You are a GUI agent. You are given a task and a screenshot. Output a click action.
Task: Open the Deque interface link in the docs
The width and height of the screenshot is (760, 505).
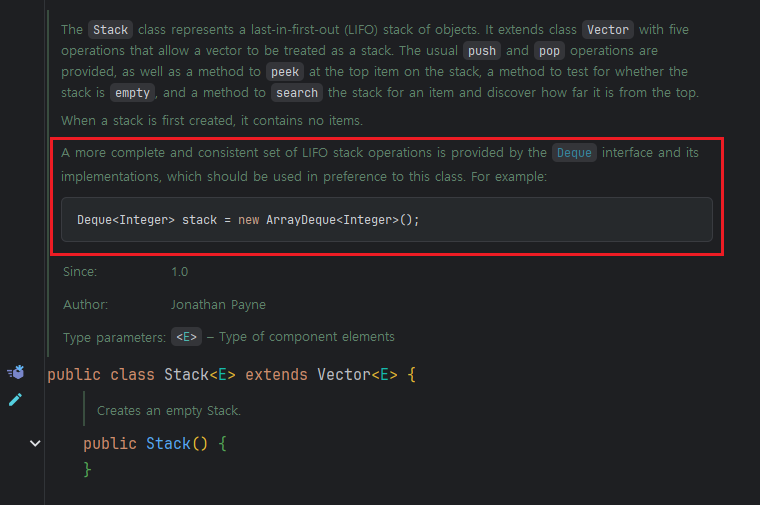tap(574, 153)
